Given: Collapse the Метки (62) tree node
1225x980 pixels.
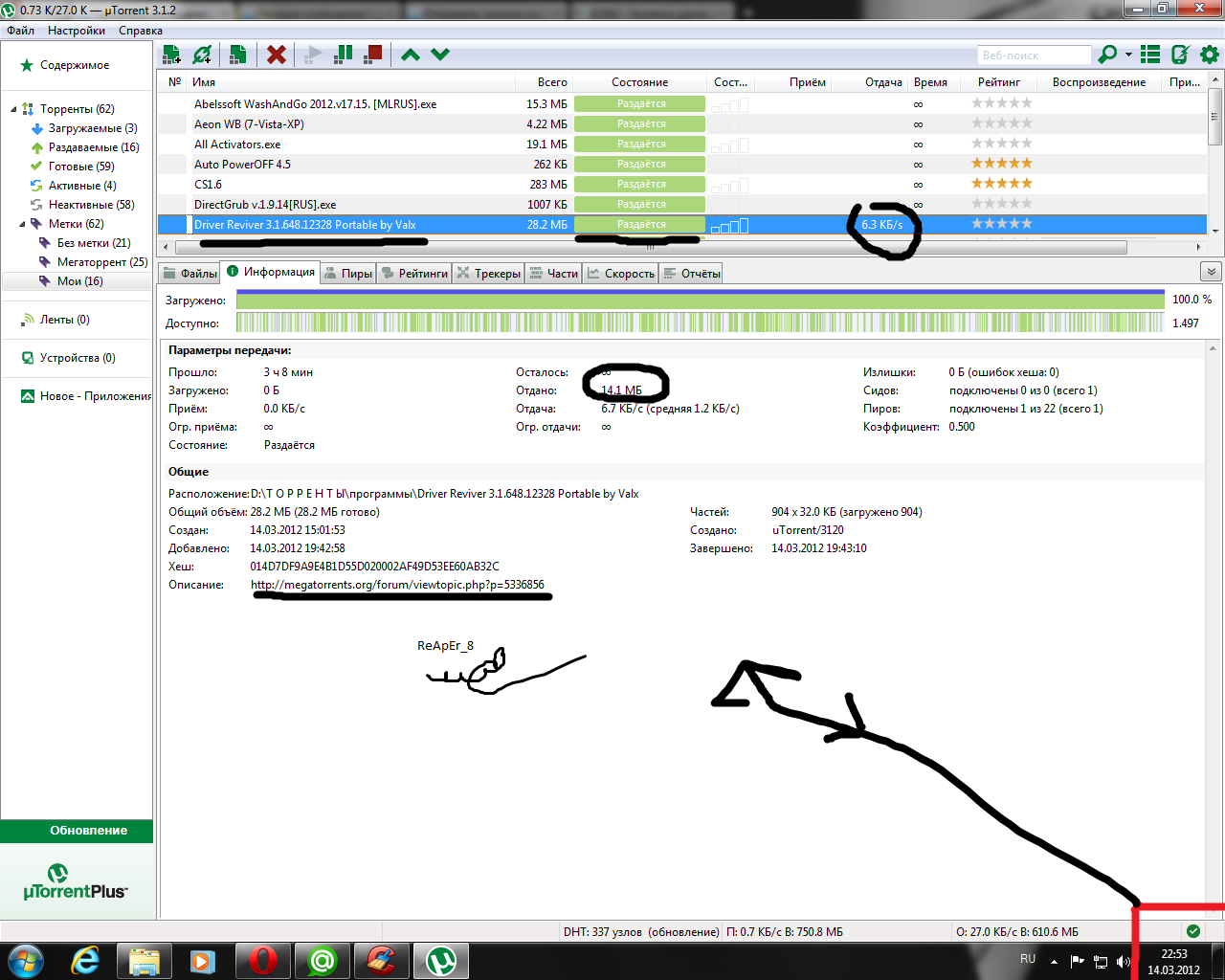Looking at the screenshot, I should pyautogui.click(x=22, y=224).
